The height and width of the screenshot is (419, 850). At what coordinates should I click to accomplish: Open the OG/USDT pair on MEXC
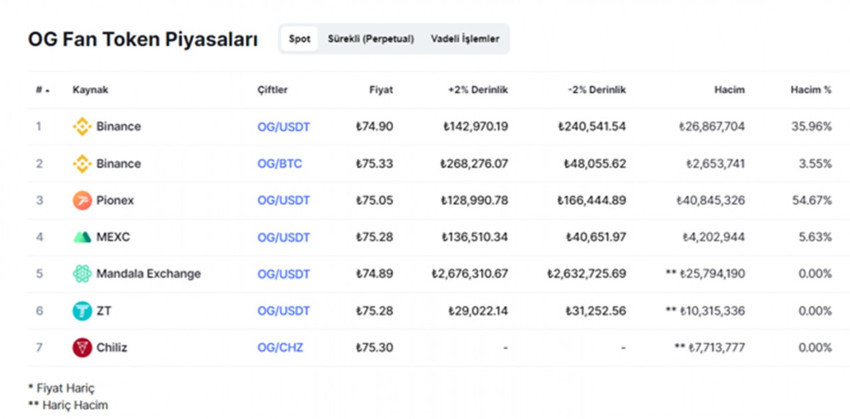tap(284, 237)
